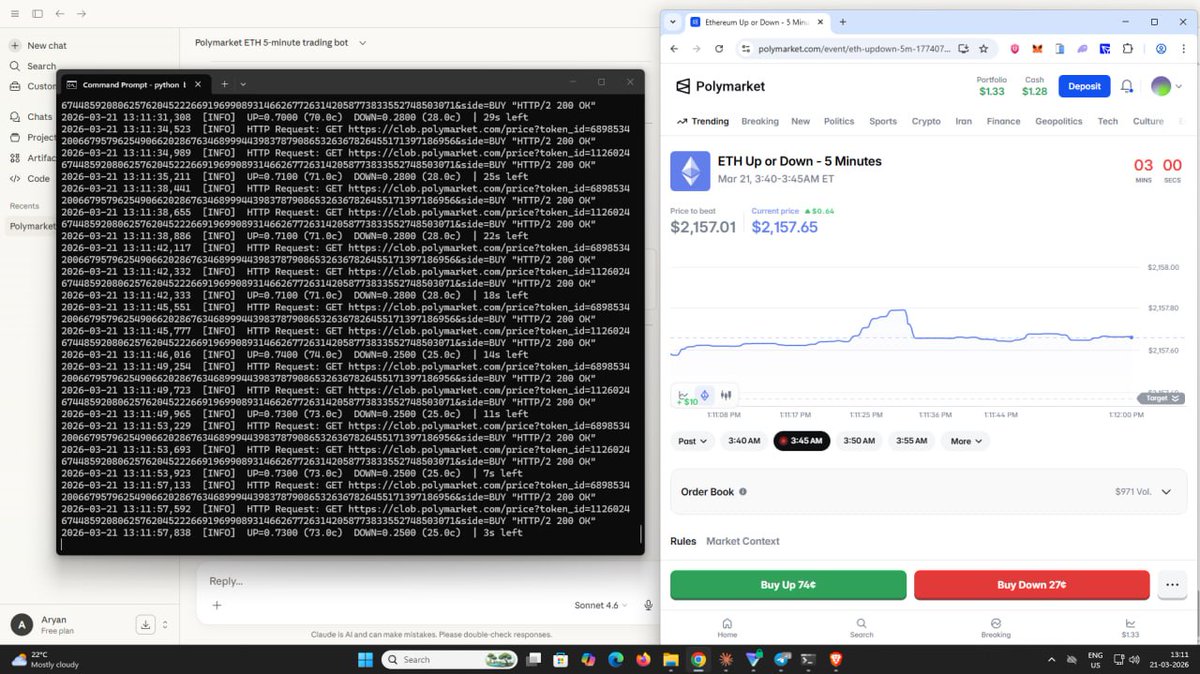
Task: Select Geopolitics category tab
Action: 1059,121
